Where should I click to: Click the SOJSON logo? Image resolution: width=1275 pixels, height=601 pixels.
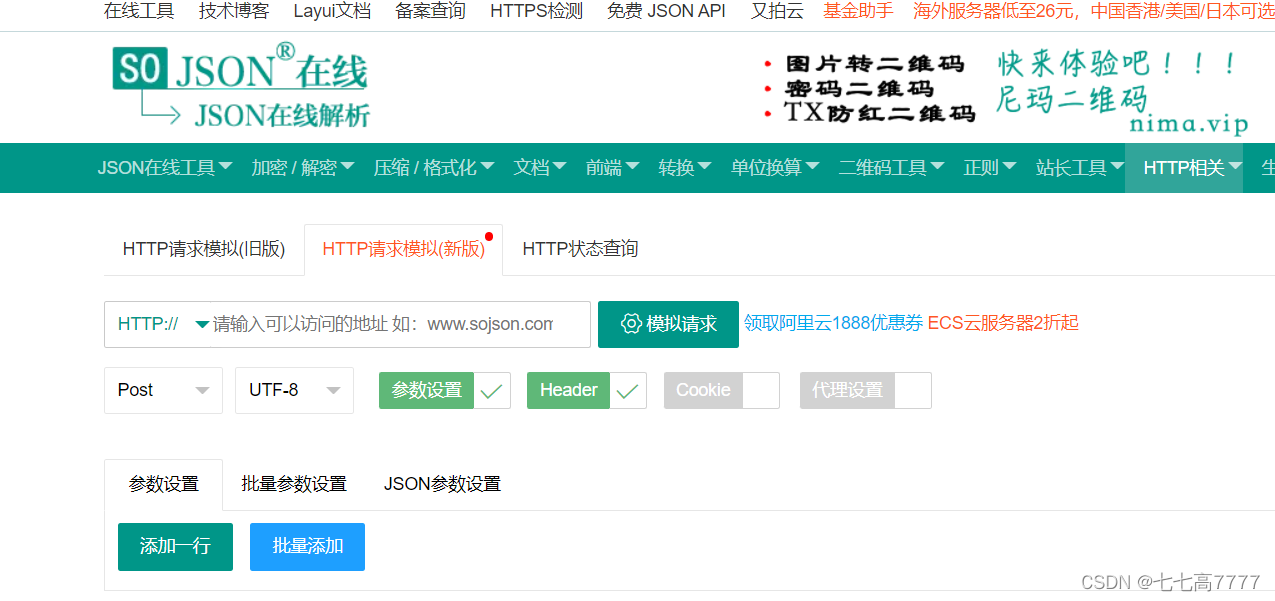pyautogui.click(x=240, y=87)
